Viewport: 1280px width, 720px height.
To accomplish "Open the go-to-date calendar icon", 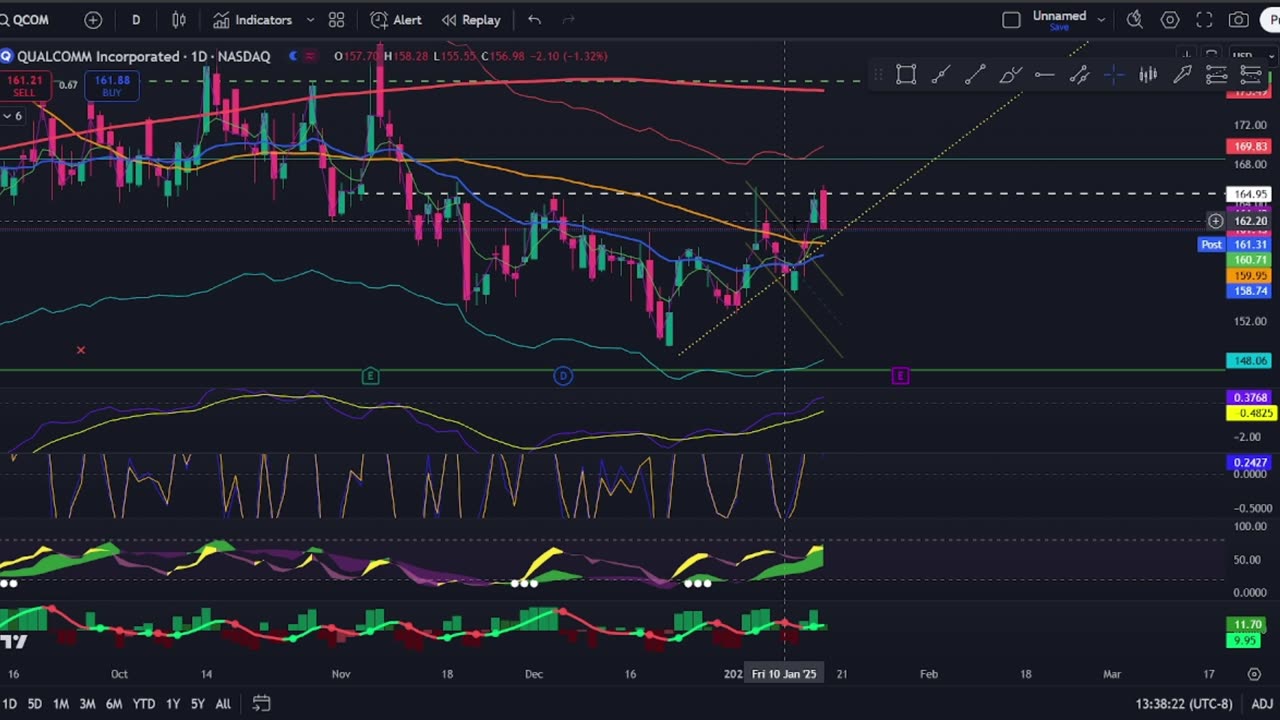I will coord(261,704).
